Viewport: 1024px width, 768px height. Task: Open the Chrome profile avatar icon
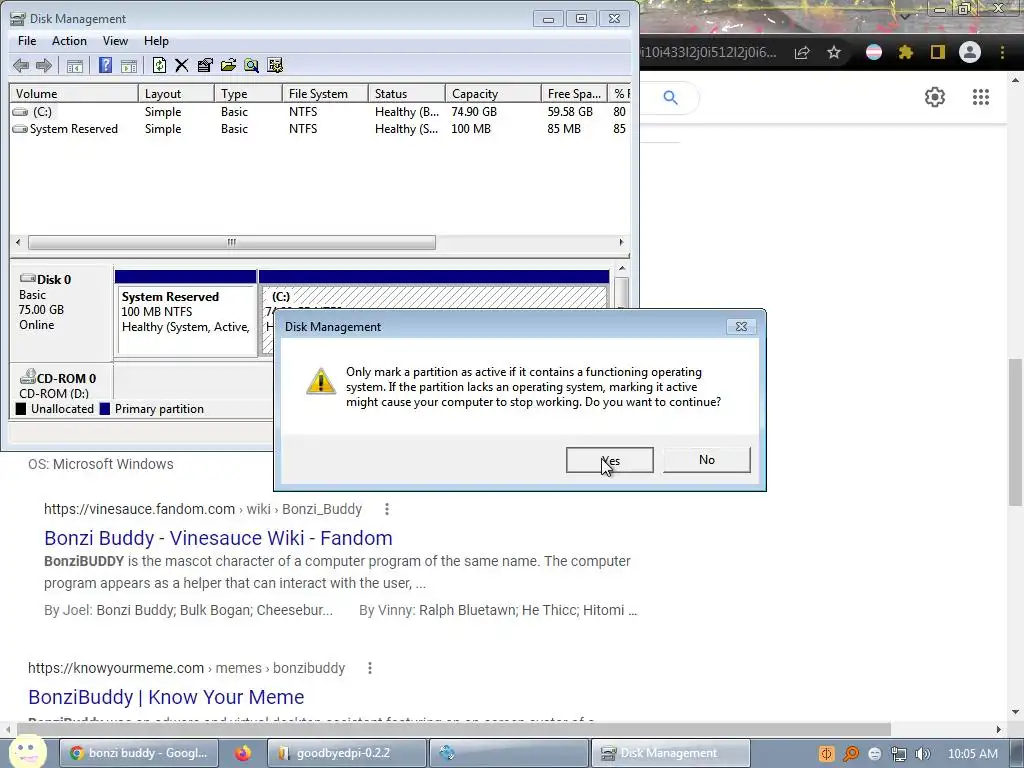970,52
